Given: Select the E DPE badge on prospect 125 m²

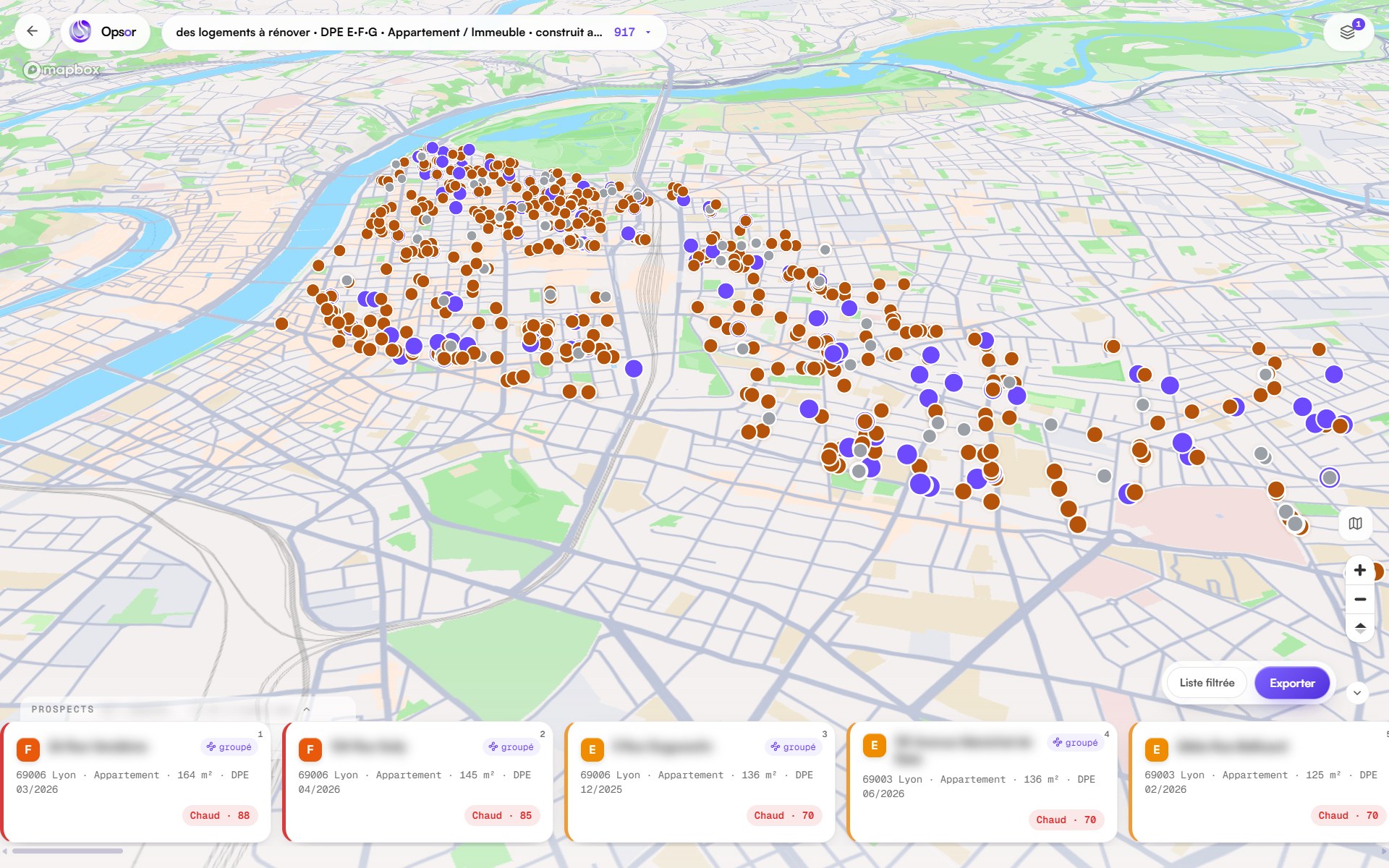Looking at the screenshot, I should coord(1157,749).
